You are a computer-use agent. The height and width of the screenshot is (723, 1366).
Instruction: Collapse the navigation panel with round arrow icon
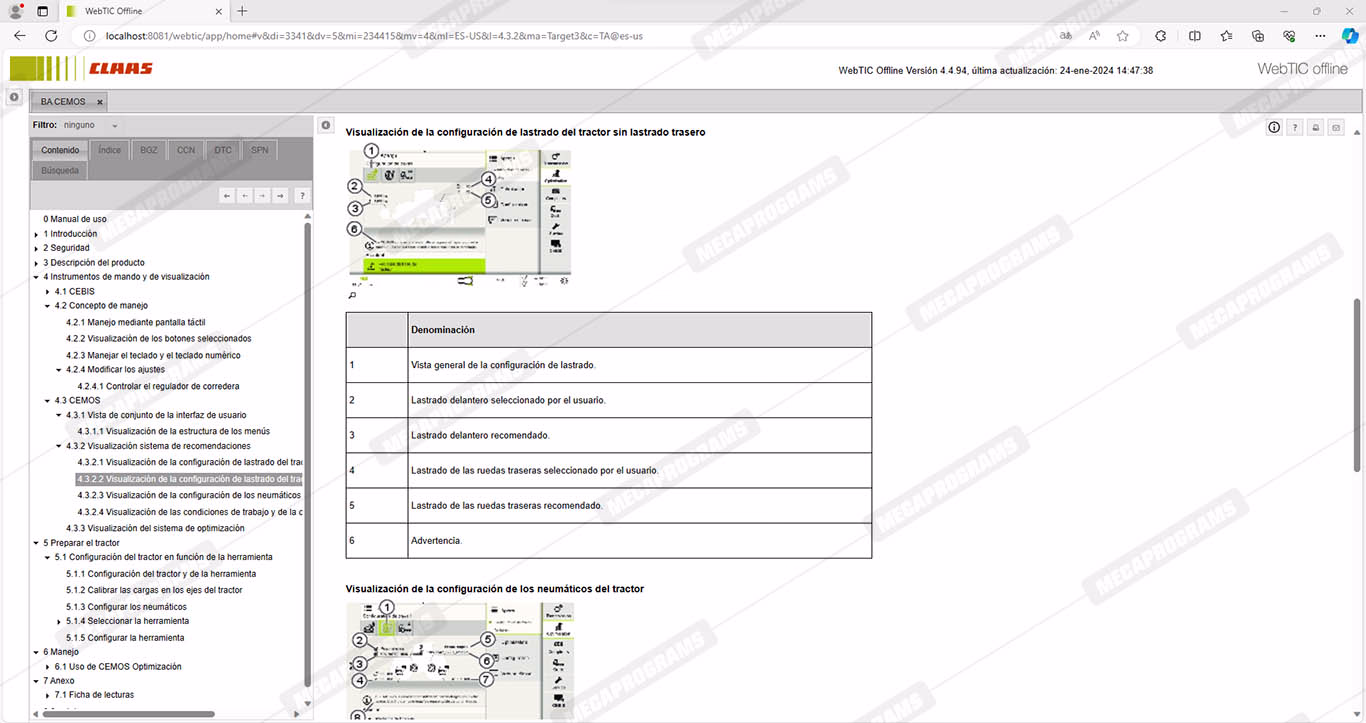point(326,125)
